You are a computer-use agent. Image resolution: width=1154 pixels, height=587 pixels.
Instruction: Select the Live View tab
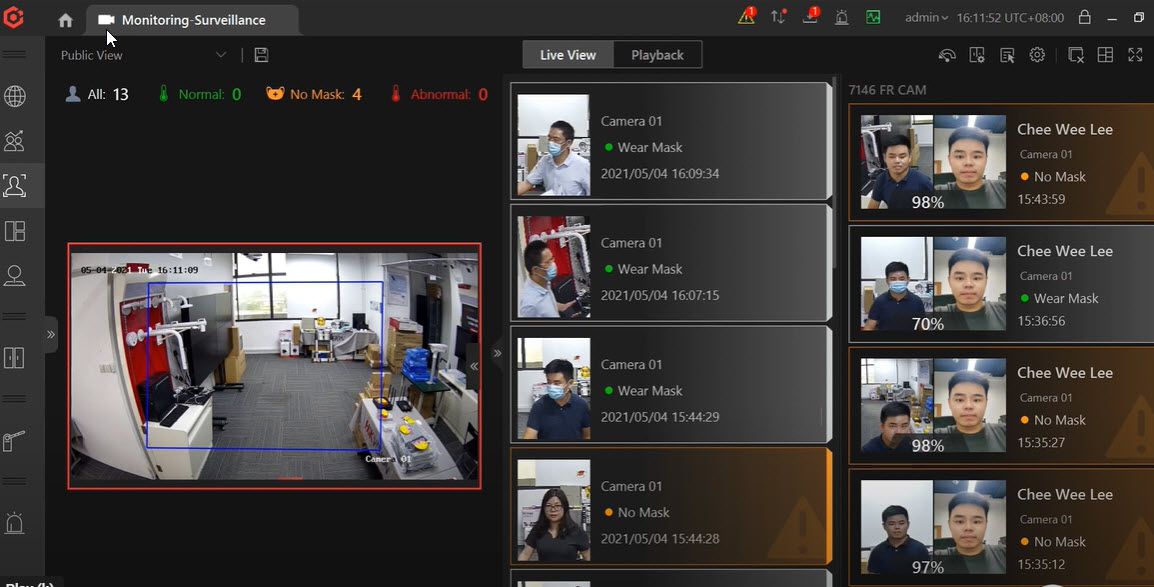click(567, 55)
